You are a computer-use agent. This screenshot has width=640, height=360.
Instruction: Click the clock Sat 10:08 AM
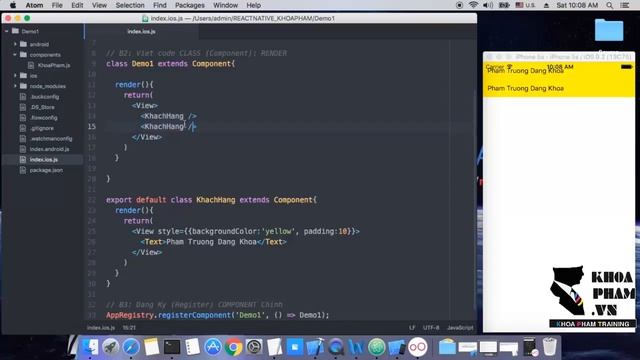click(577, 5)
